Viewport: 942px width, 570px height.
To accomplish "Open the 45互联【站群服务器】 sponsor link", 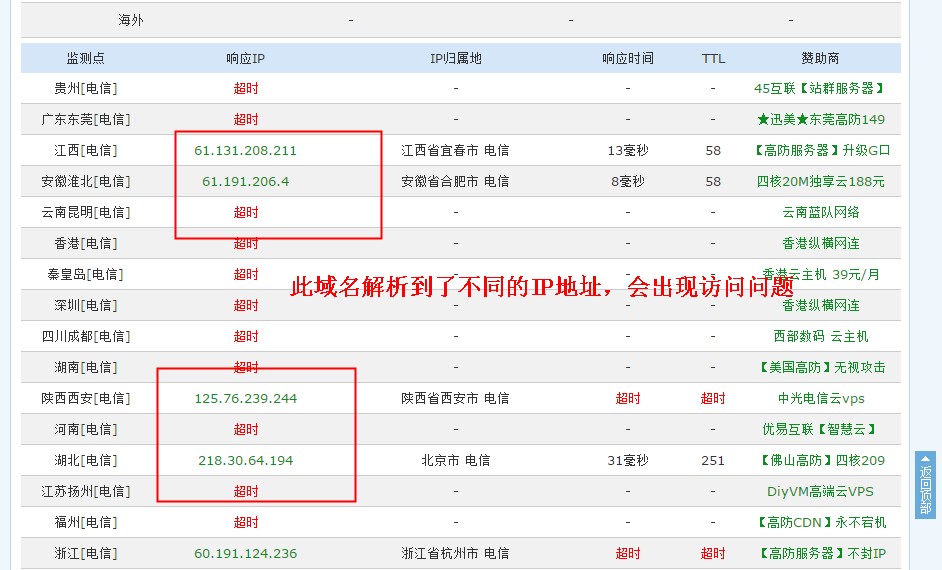I will pos(820,88).
